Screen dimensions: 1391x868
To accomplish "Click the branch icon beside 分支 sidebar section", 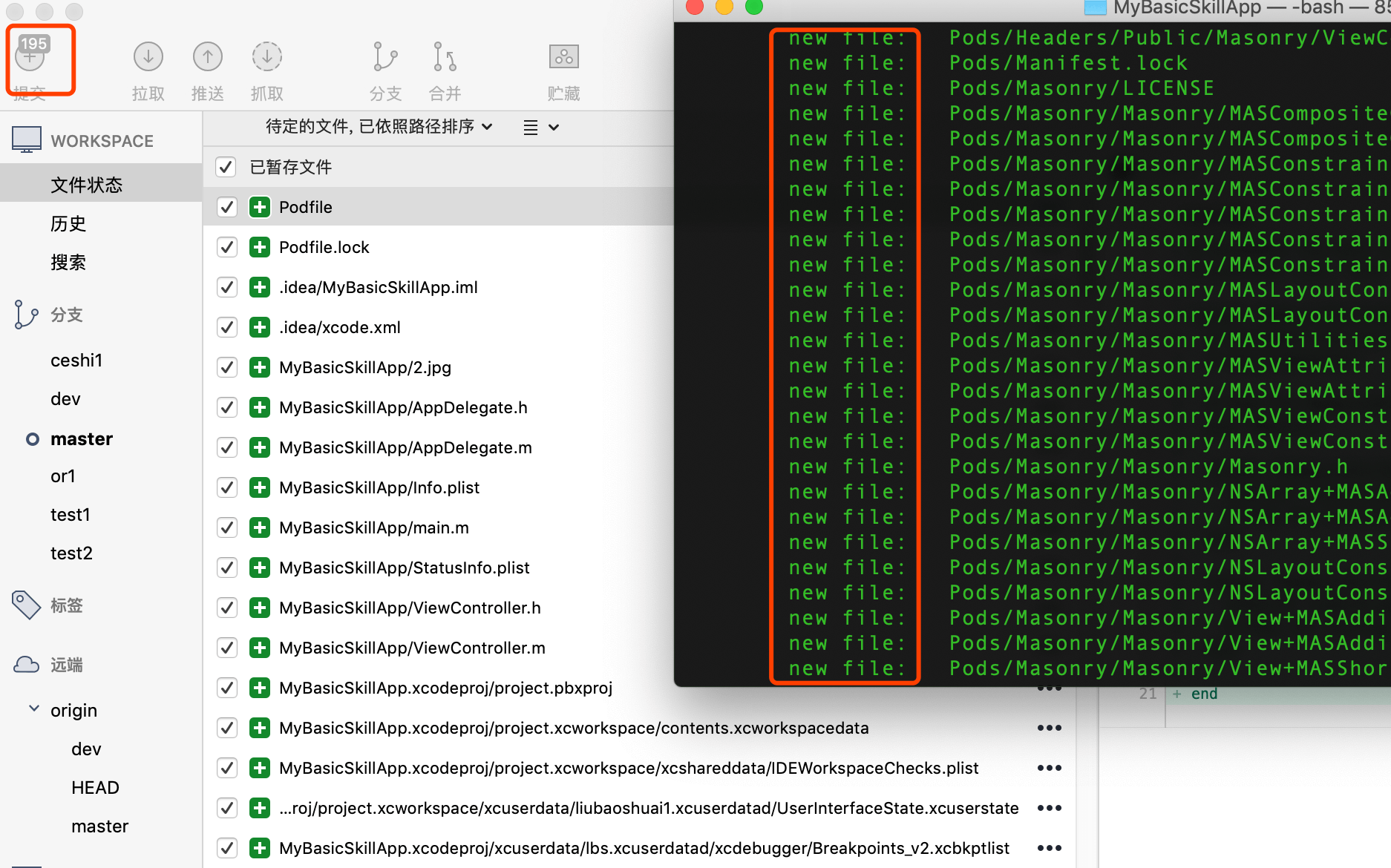I will (26, 315).
